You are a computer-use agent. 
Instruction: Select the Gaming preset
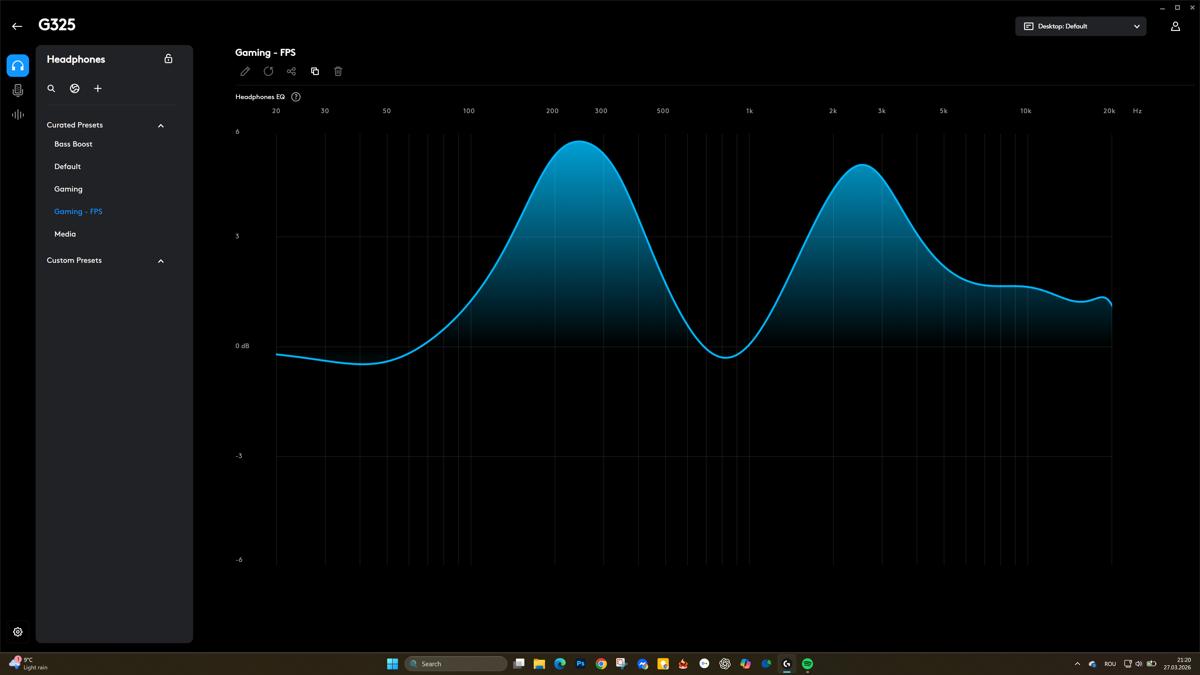click(68, 189)
